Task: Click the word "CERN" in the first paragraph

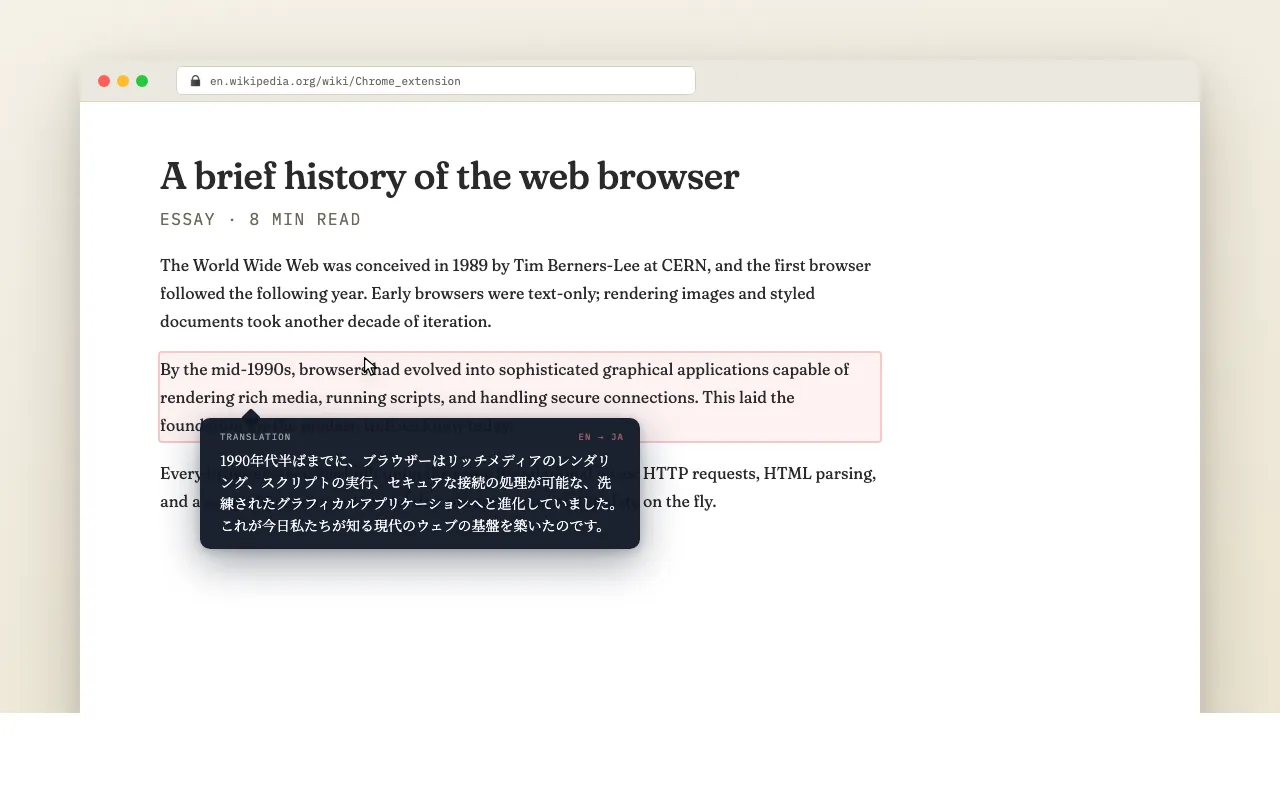Action: [684, 266]
